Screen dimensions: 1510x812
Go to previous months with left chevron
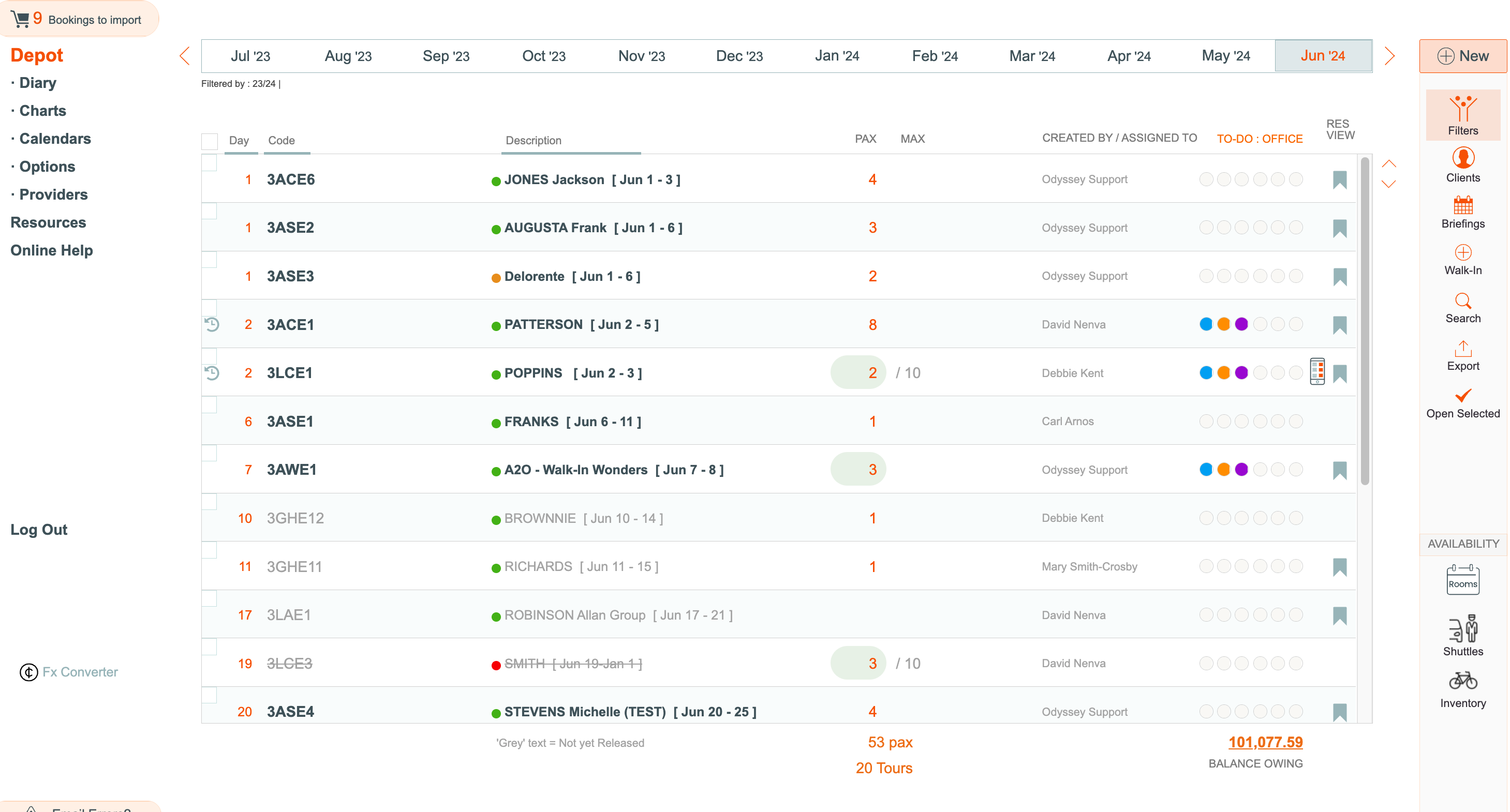tap(185, 56)
